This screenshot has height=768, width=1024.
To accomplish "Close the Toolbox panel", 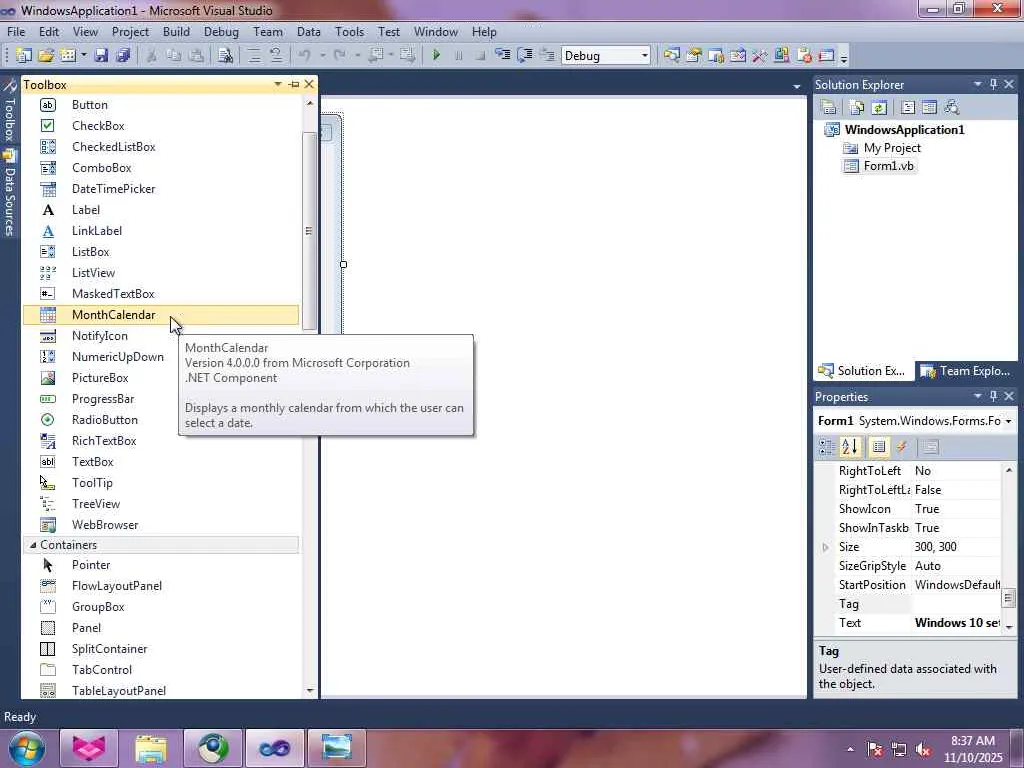I will tap(309, 84).
